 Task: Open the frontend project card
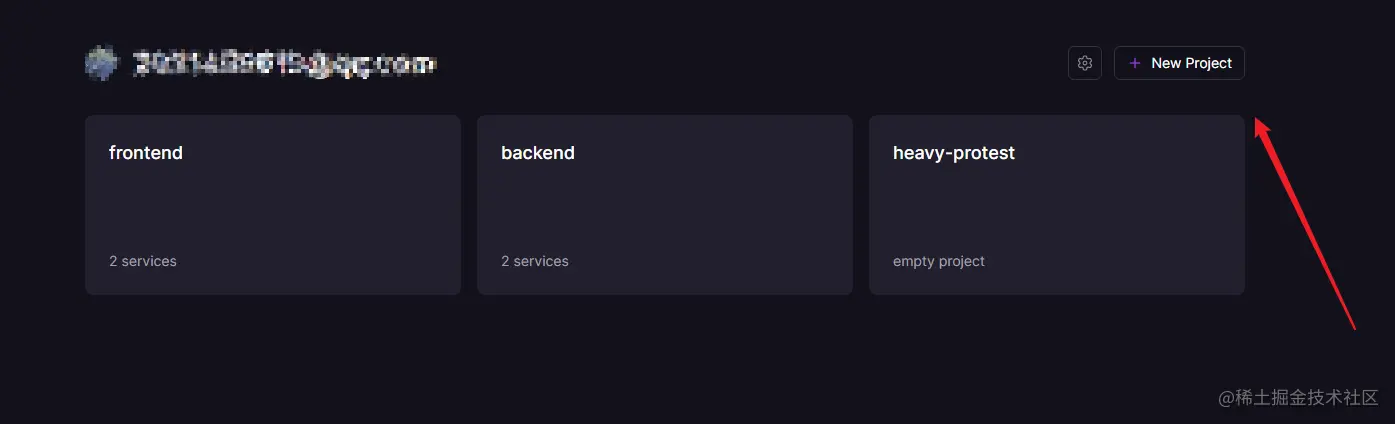(273, 205)
